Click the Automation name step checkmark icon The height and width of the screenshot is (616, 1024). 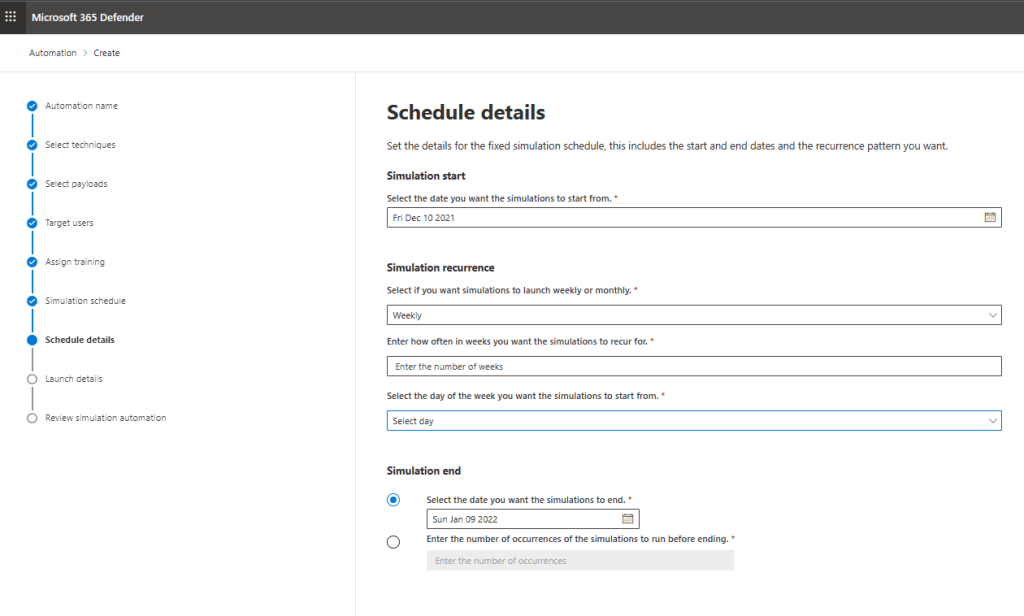click(x=32, y=106)
